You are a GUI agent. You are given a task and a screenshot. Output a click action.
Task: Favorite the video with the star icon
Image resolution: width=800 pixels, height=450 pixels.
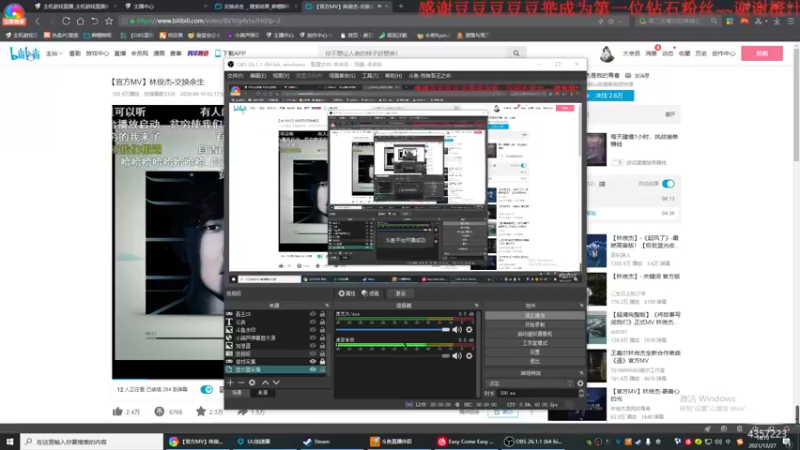[201, 411]
